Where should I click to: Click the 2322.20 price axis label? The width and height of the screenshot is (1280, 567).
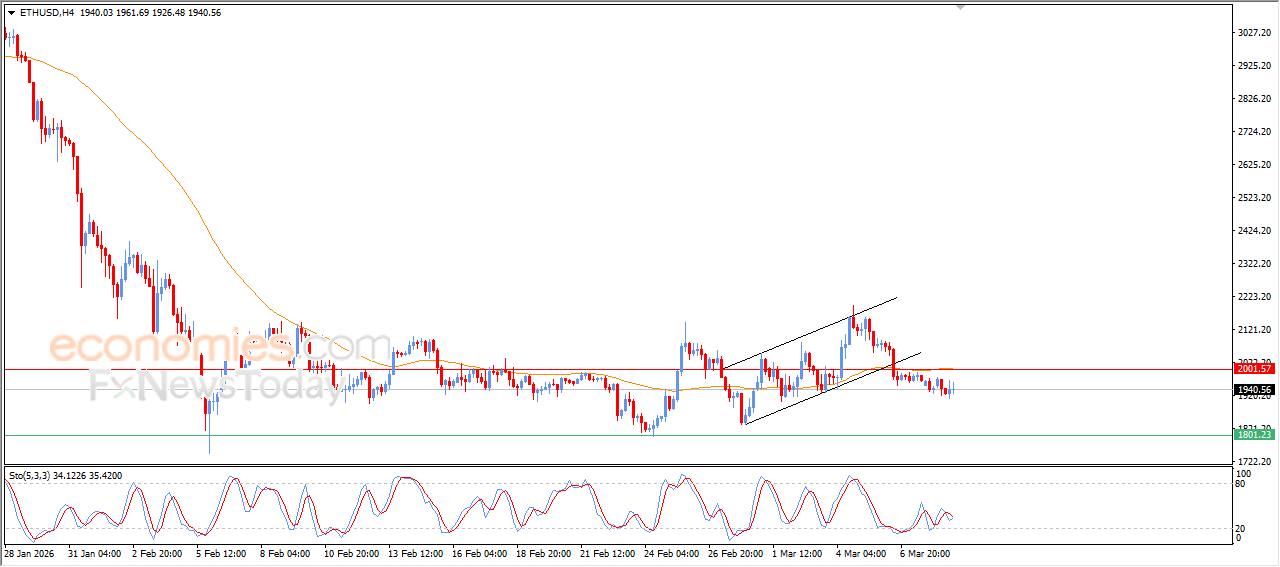[x=1253, y=264]
